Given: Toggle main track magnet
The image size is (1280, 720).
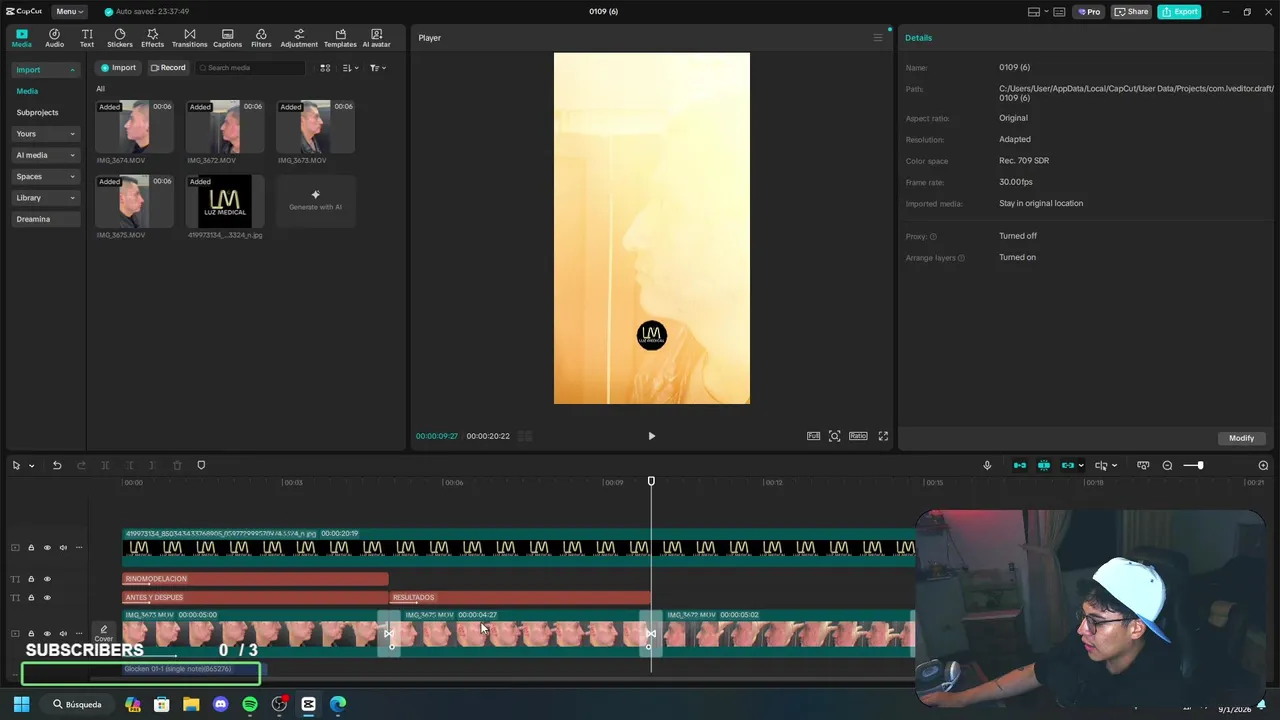Looking at the screenshot, I should click(1020, 465).
